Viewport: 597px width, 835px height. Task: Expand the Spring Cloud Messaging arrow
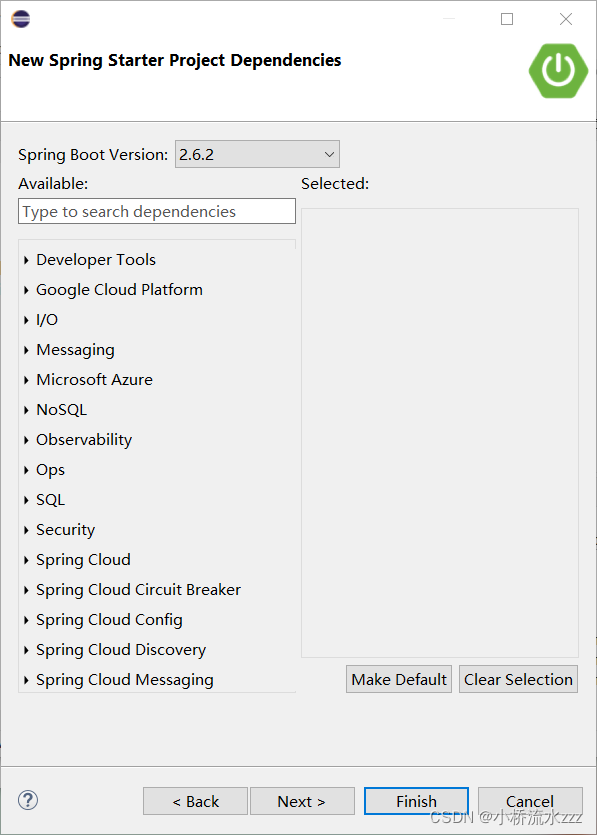26,680
